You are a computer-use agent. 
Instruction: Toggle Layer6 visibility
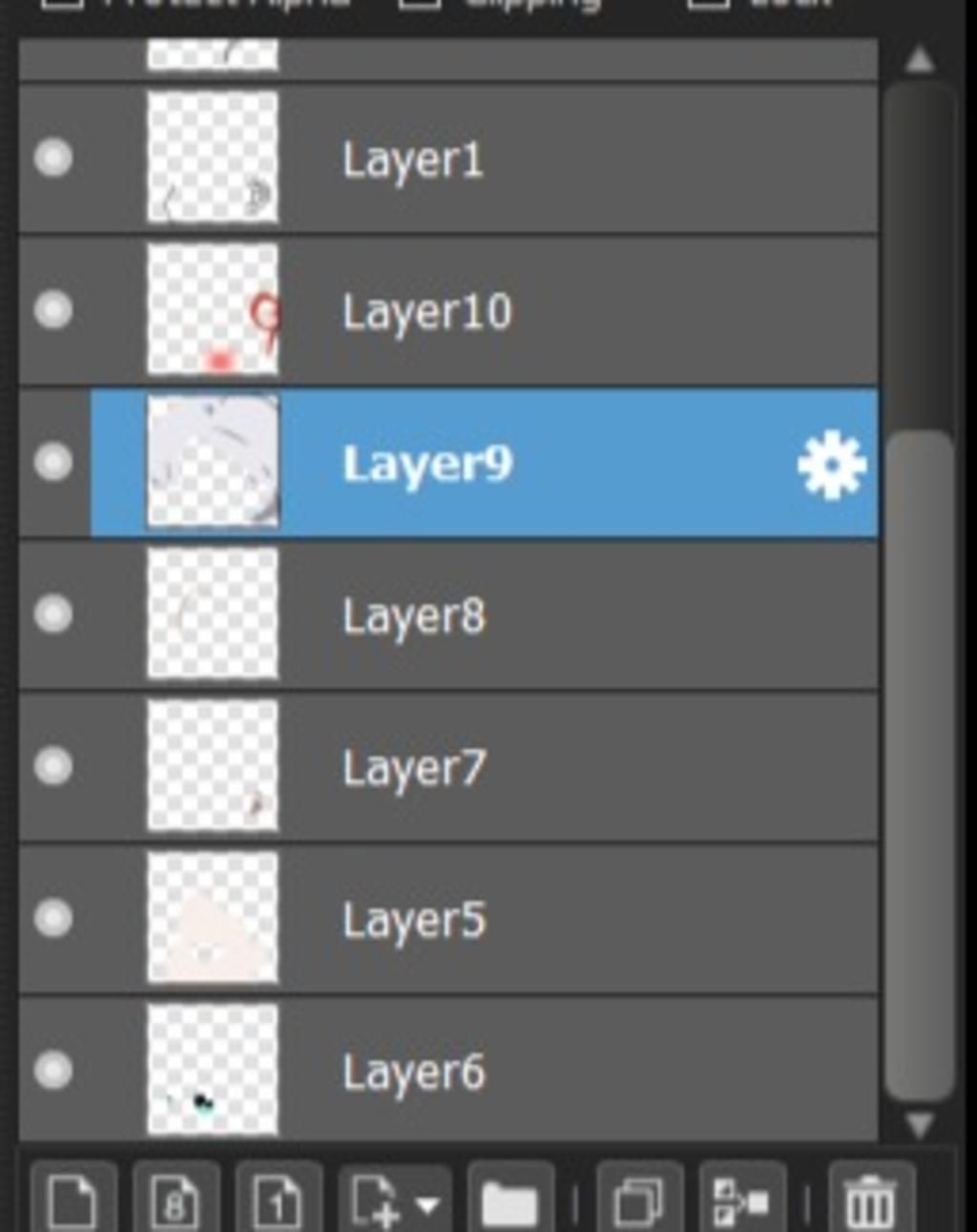[53, 1070]
